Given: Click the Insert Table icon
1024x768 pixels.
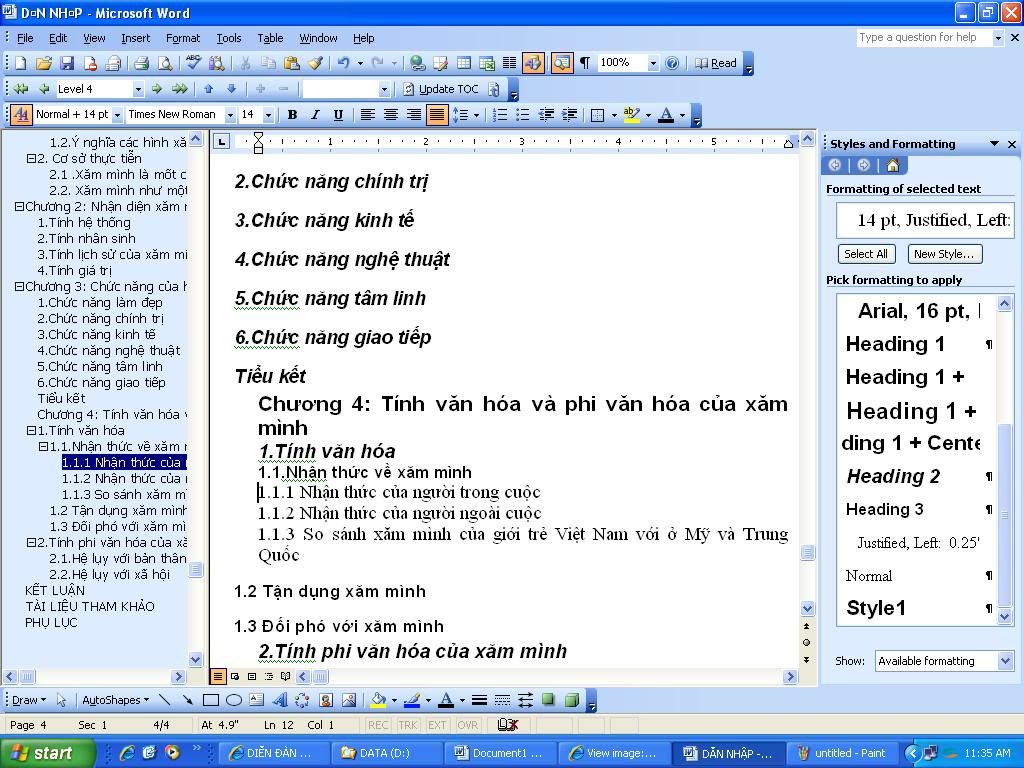Looking at the screenshot, I should coord(464,63).
